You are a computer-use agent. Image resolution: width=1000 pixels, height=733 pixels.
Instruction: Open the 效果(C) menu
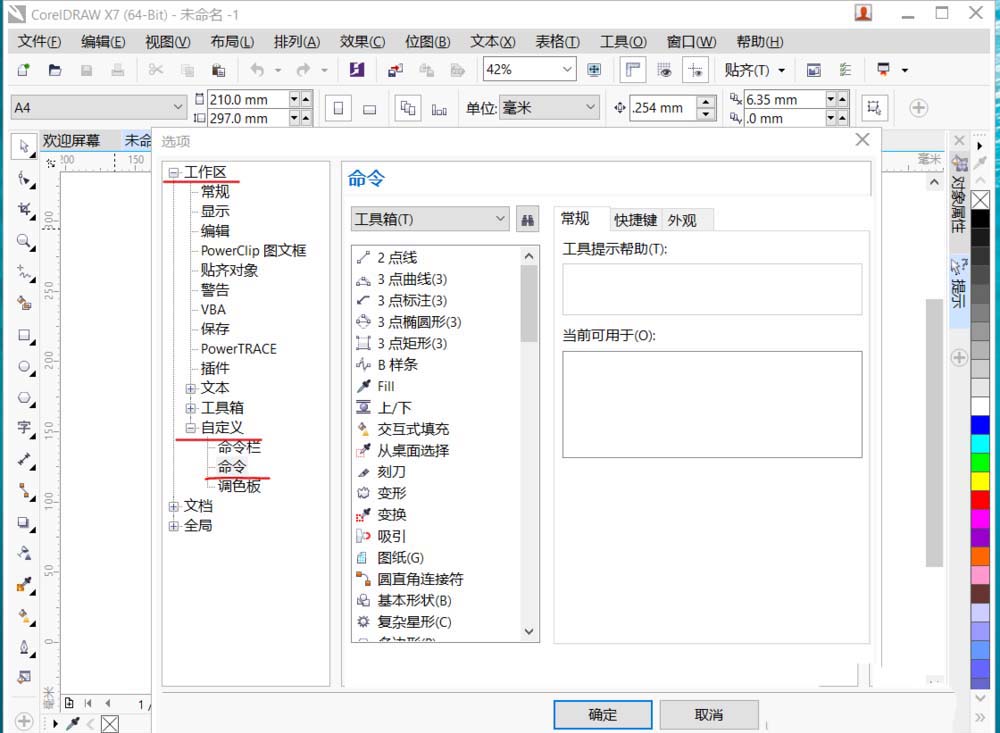[362, 41]
